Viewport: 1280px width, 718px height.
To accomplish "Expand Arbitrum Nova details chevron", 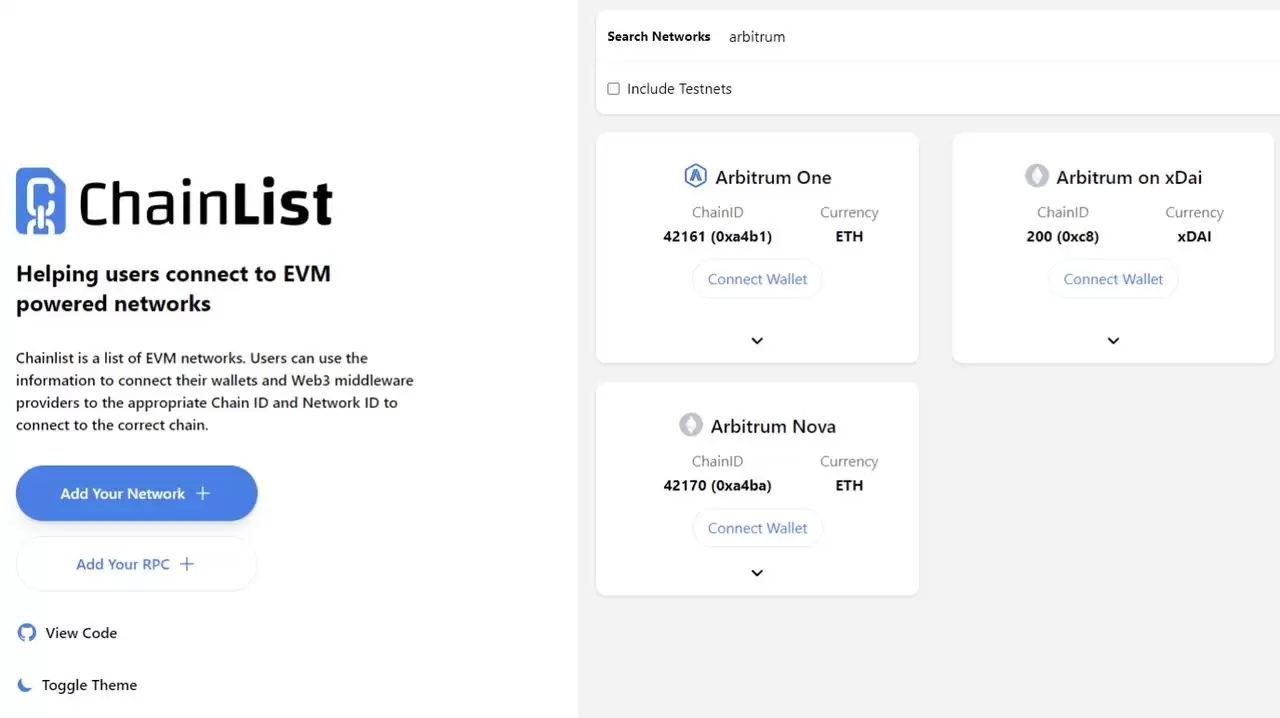I will 757,573.
